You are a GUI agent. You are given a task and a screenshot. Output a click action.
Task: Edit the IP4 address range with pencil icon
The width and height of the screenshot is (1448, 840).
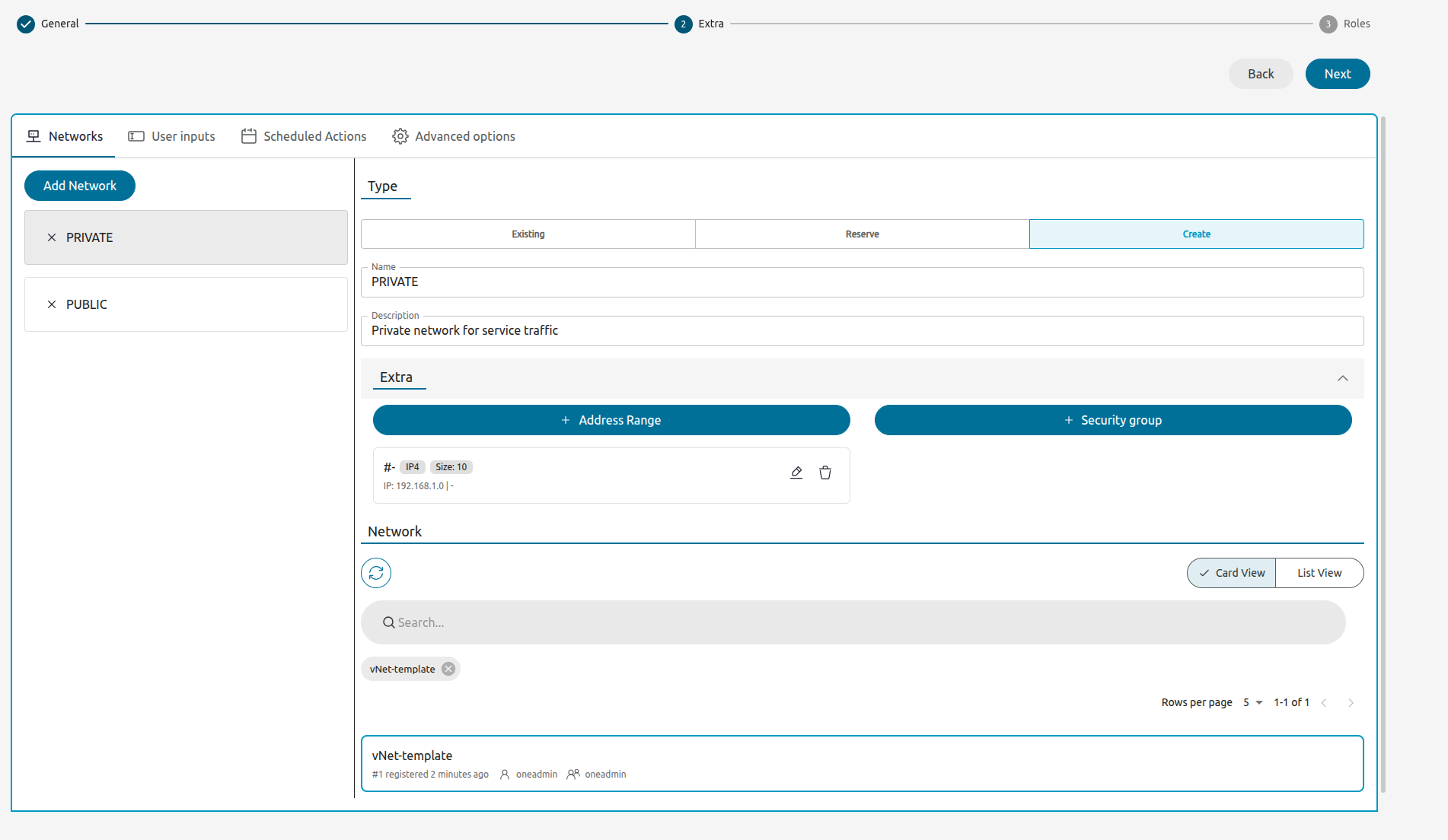[796, 472]
